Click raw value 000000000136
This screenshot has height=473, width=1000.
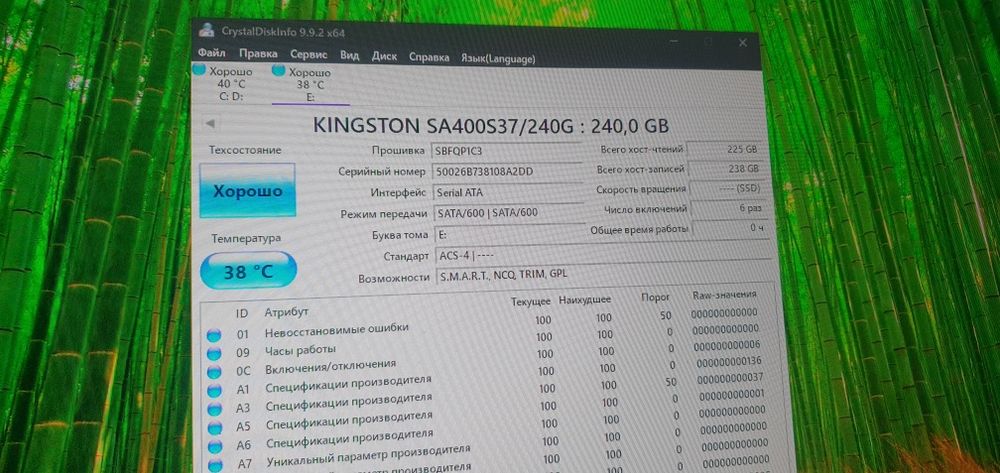click(x=730, y=361)
